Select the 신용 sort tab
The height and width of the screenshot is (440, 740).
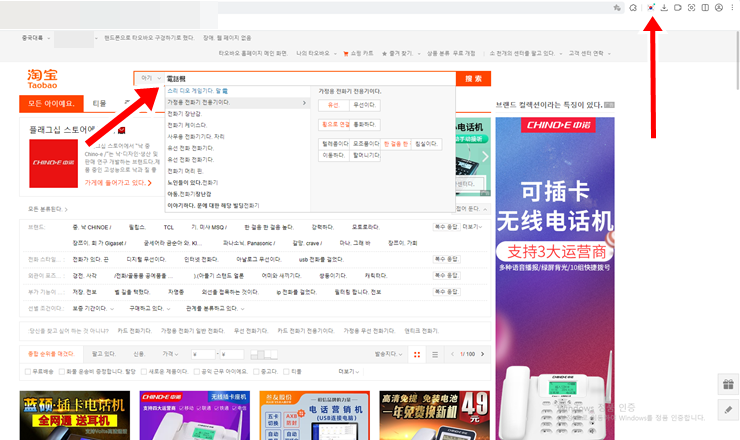click(x=139, y=354)
